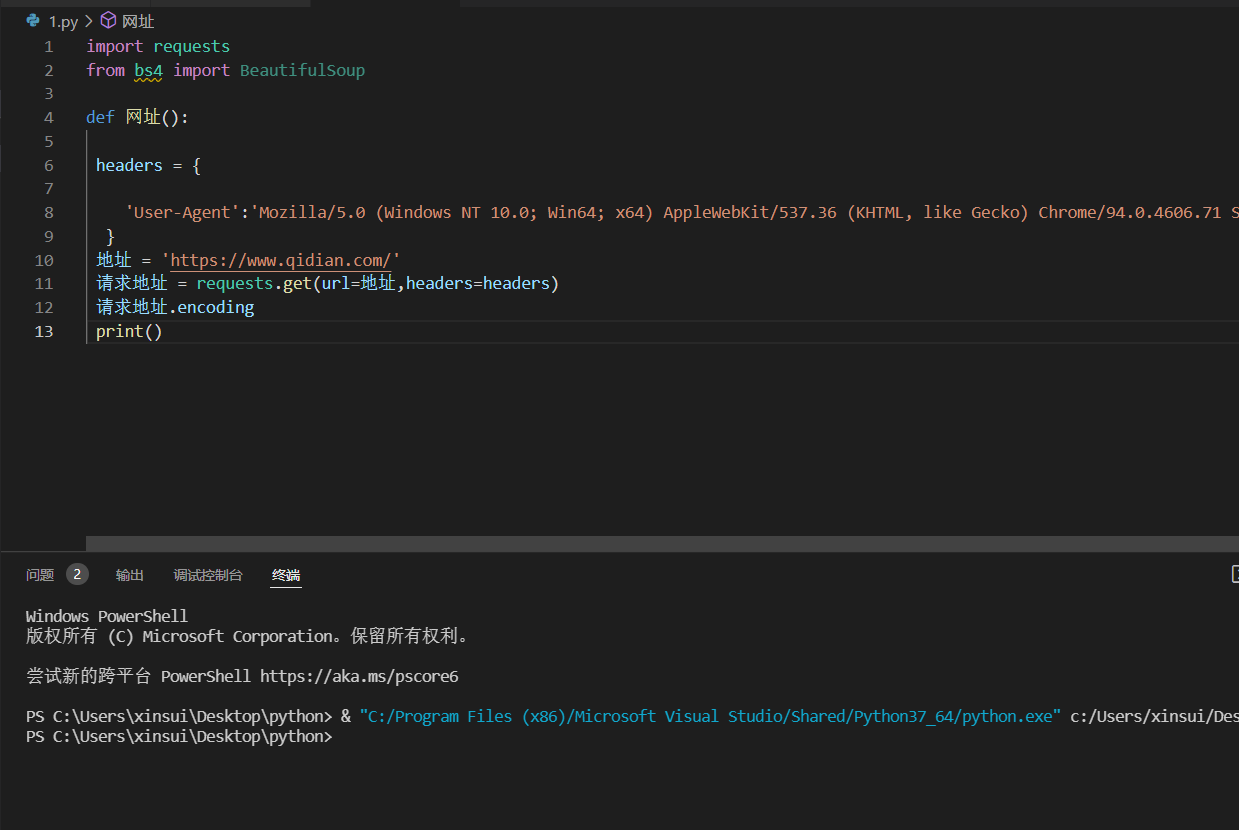The image size is (1239, 830).
Task: Place cursor on the underlined bs4 module name
Action: click(x=148, y=71)
